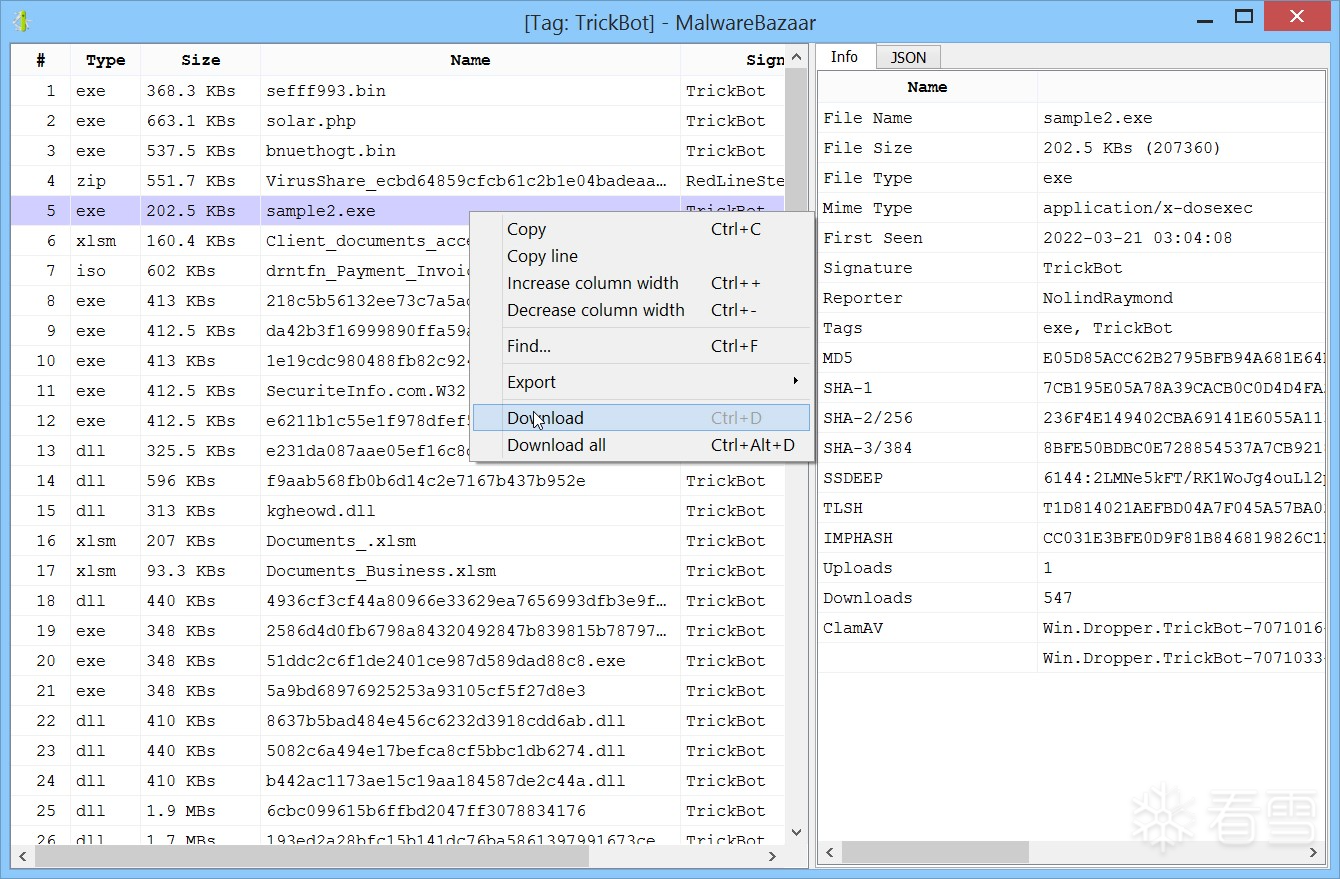This screenshot has height=879, width=1340.
Task: Click sample2.exe in the sample table
Action: [x=321, y=211]
